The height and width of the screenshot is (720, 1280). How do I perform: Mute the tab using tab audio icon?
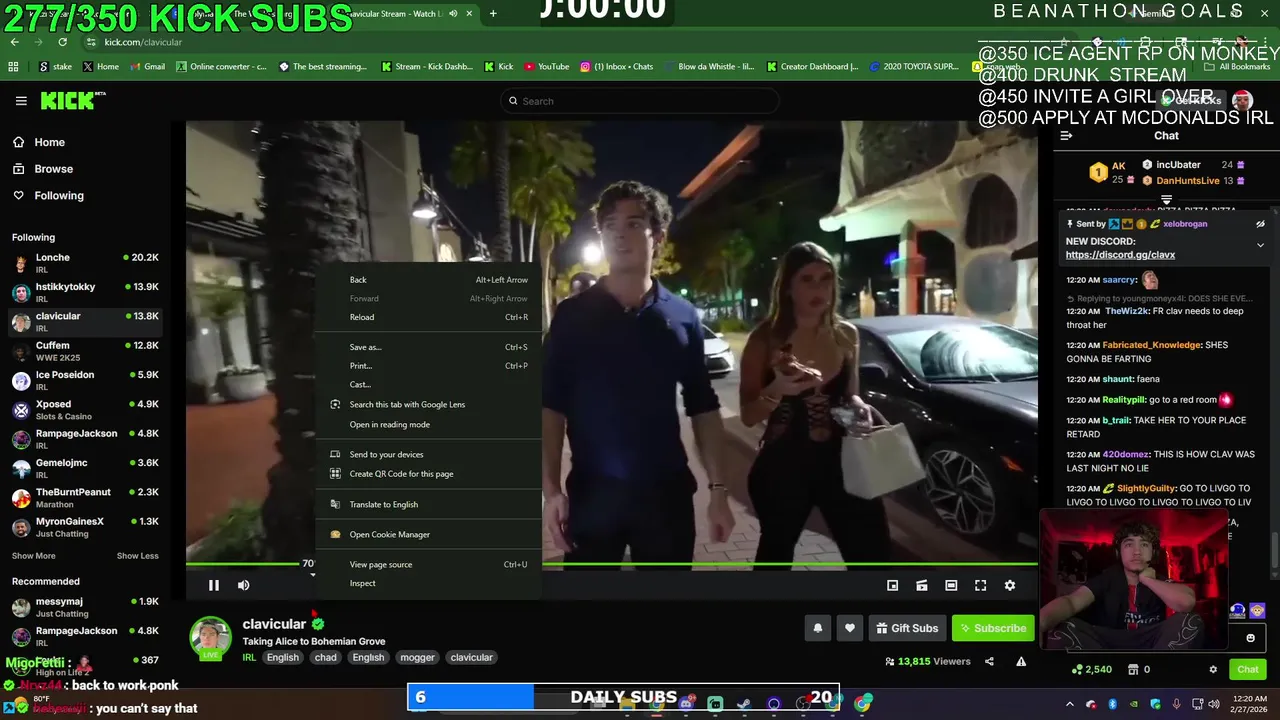453,13
